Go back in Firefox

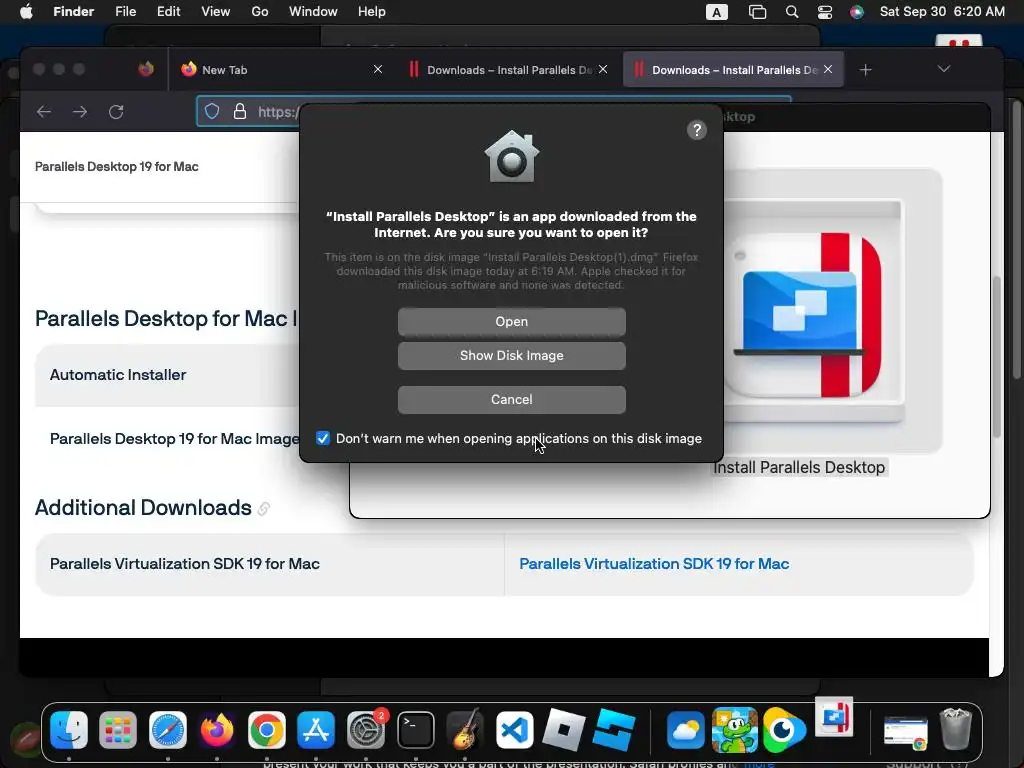44,112
